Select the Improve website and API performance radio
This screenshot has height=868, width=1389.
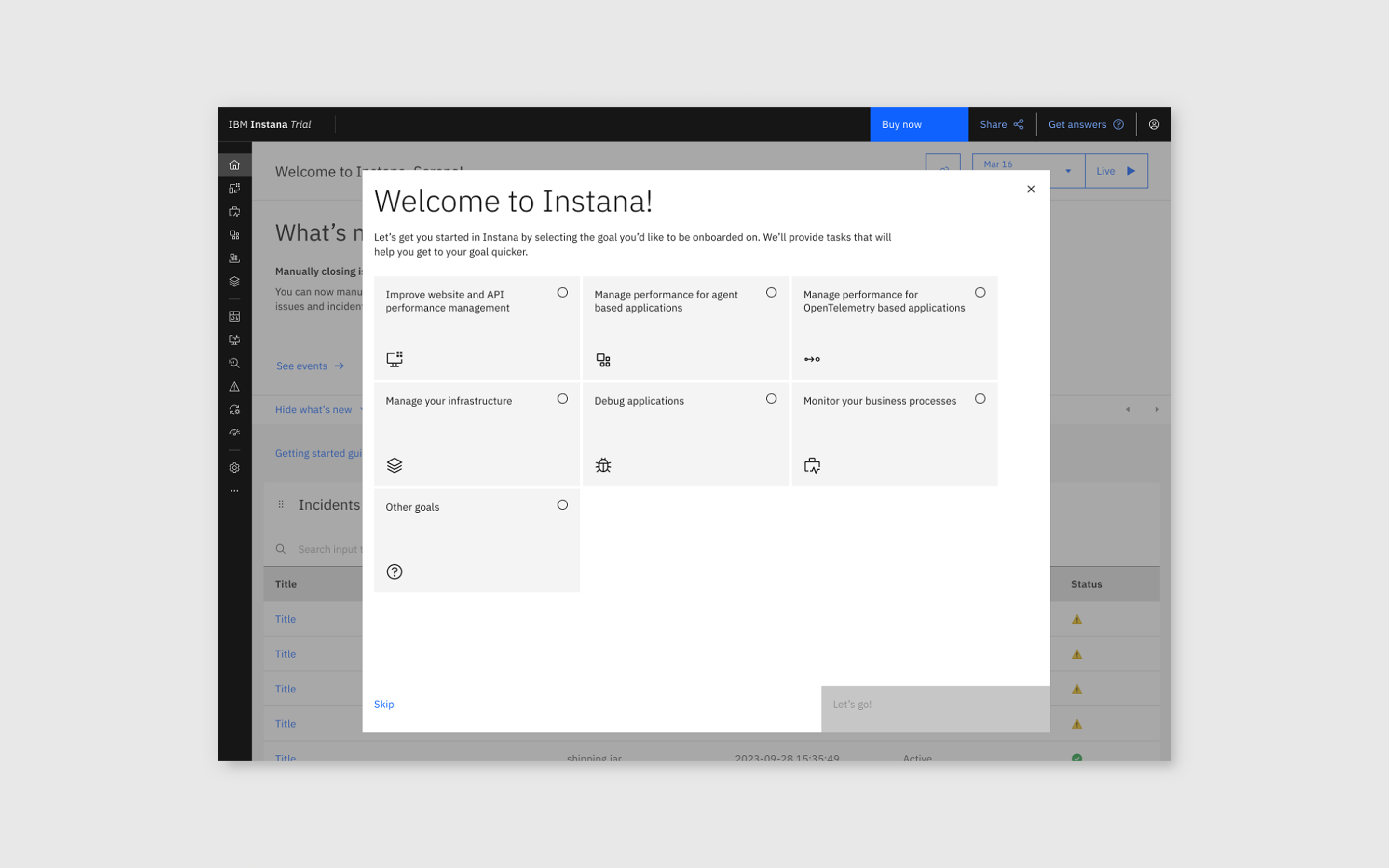point(562,292)
